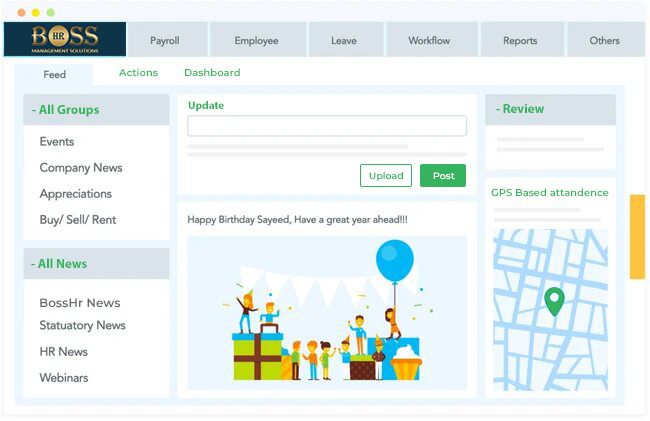The width and height of the screenshot is (650, 421).
Task: Click the yellow side tab
Action: click(x=637, y=237)
